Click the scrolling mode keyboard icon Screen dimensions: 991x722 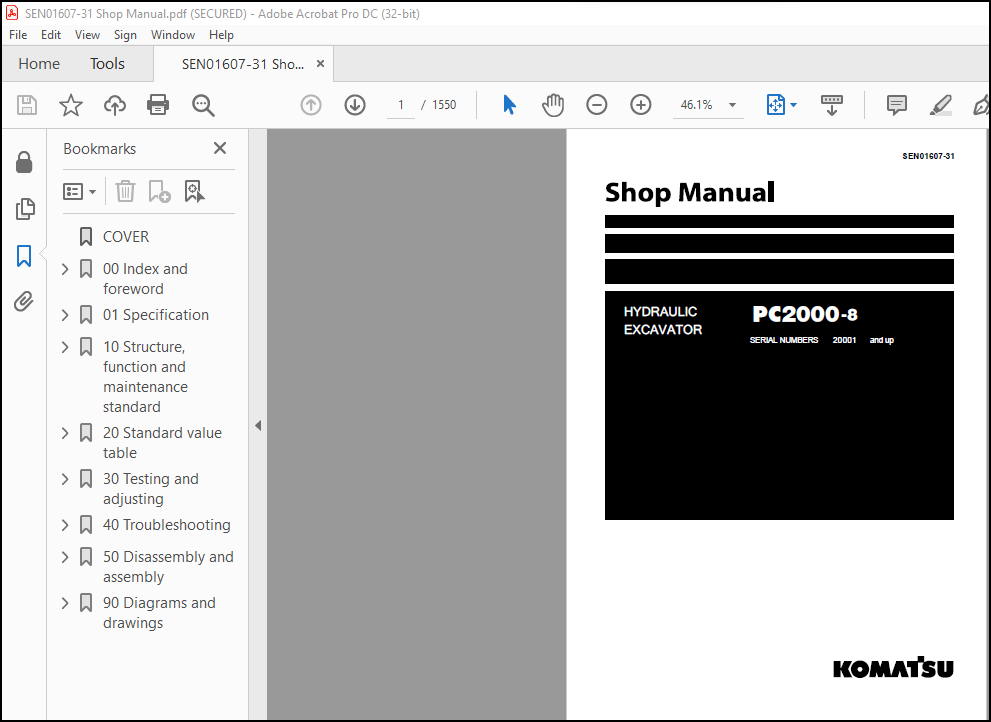(x=832, y=105)
